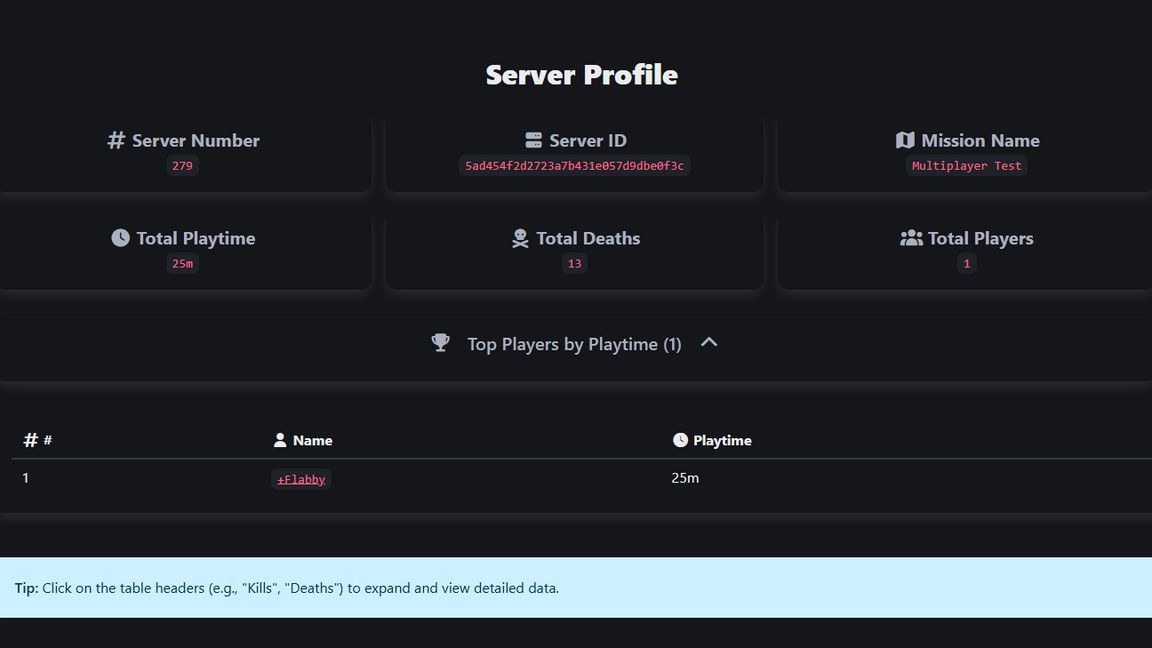Select the Multiplayer Test mission badge
The image size is (1152, 648).
pyautogui.click(x=966, y=166)
